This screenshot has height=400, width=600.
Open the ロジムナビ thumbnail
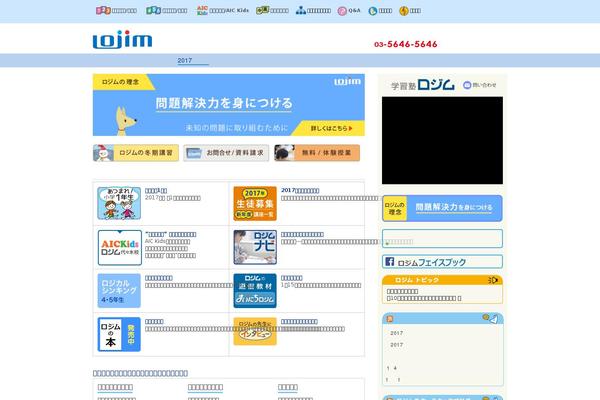pyautogui.click(x=255, y=247)
